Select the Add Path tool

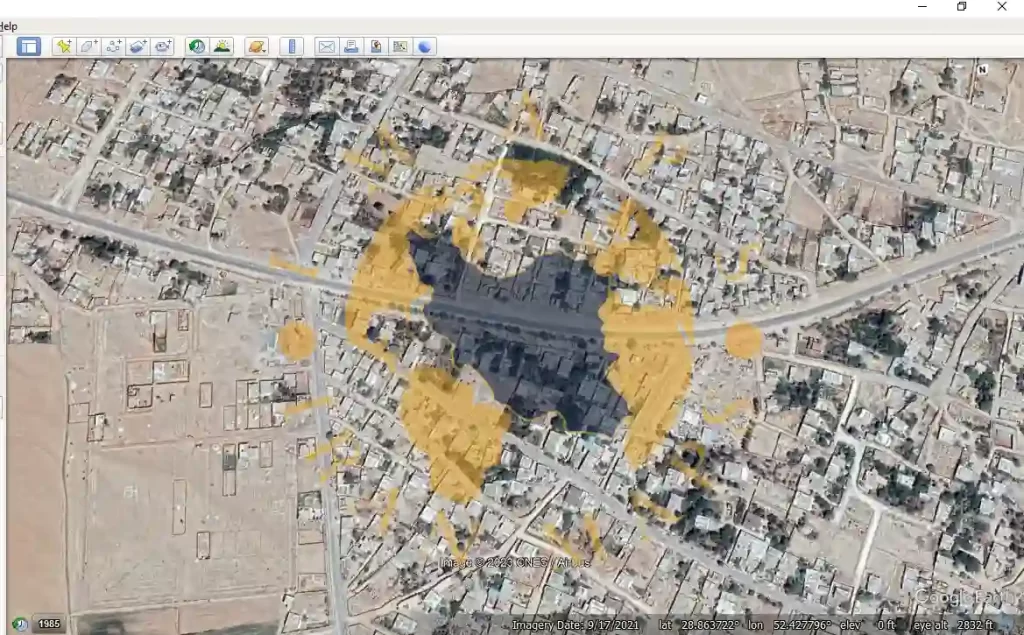(114, 46)
